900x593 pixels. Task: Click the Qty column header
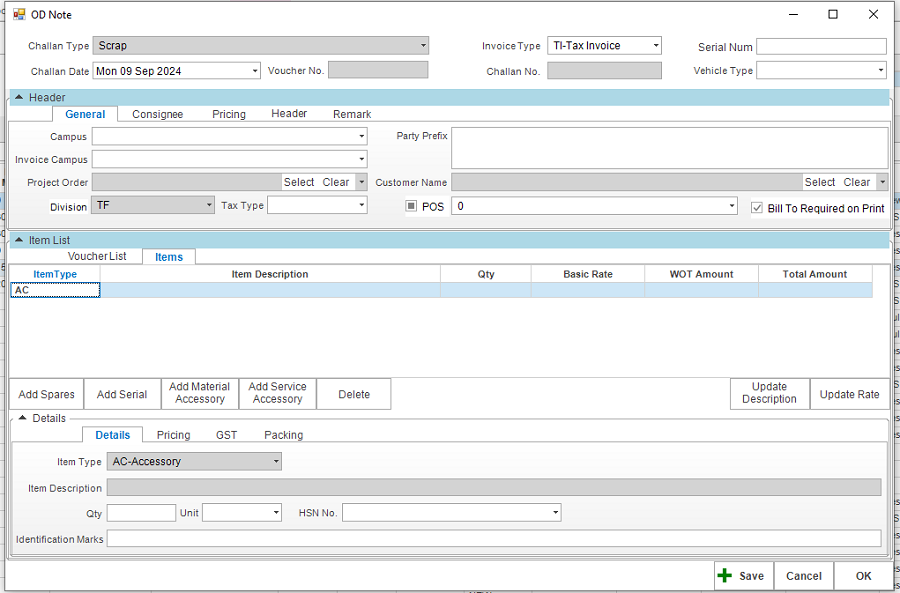coord(485,274)
